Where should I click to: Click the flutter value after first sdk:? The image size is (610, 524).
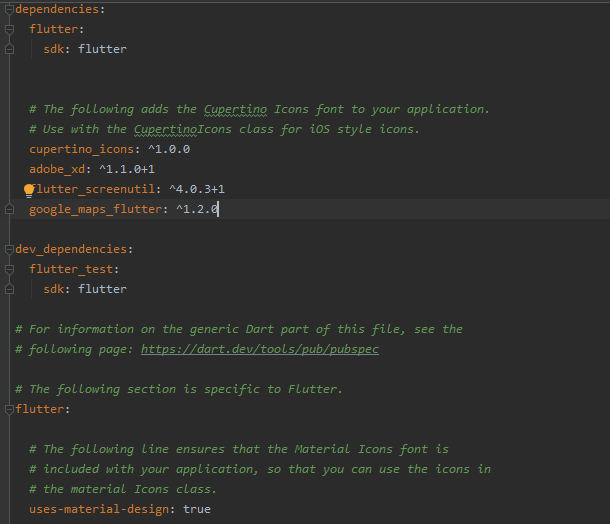(x=102, y=49)
